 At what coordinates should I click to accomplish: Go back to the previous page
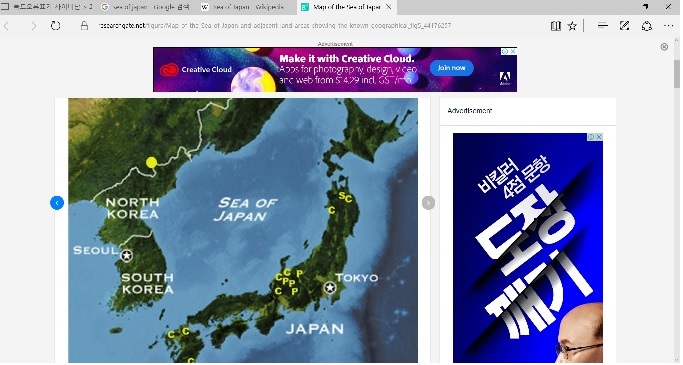pos(7,26)
